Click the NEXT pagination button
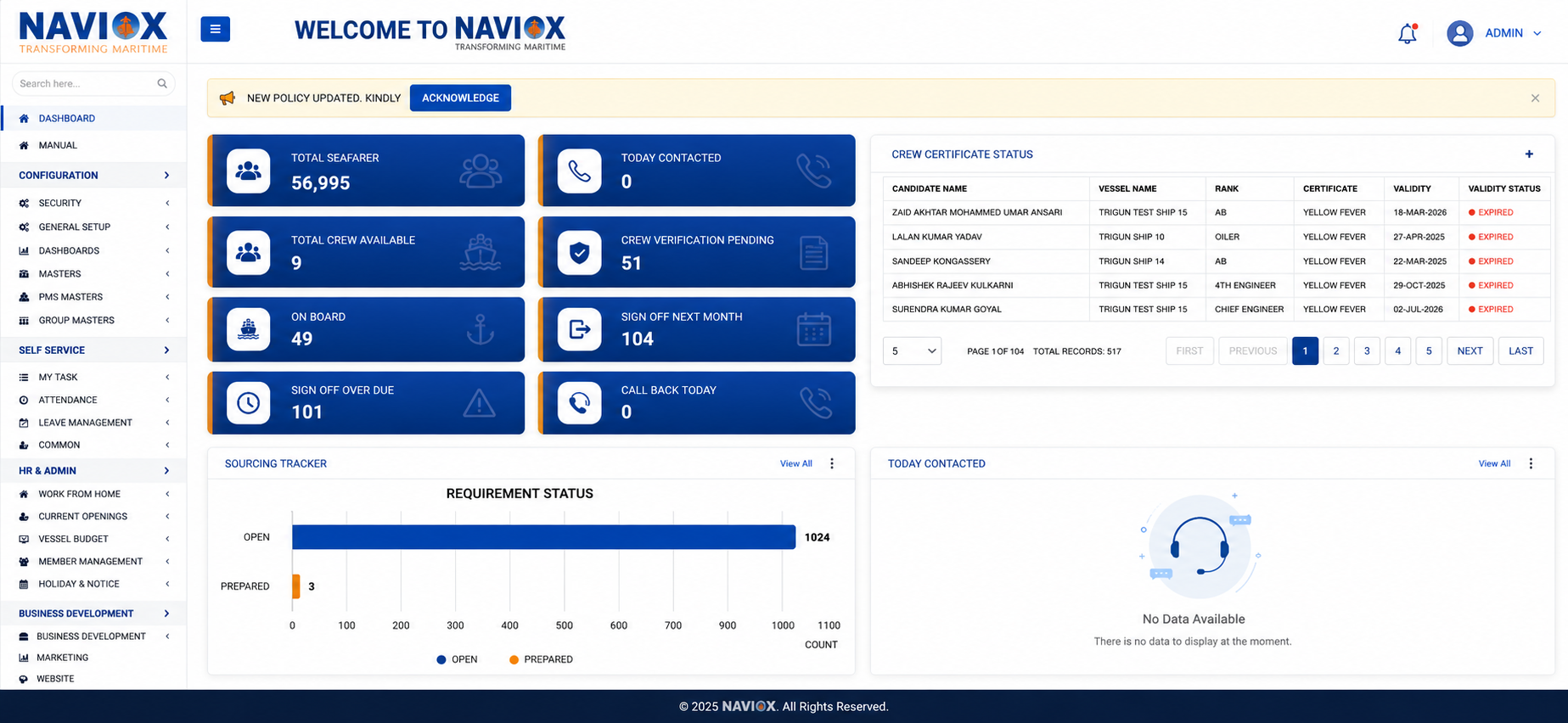Image resolution: width=1568 pixels, height=723 pixels. click(1470, 350)
